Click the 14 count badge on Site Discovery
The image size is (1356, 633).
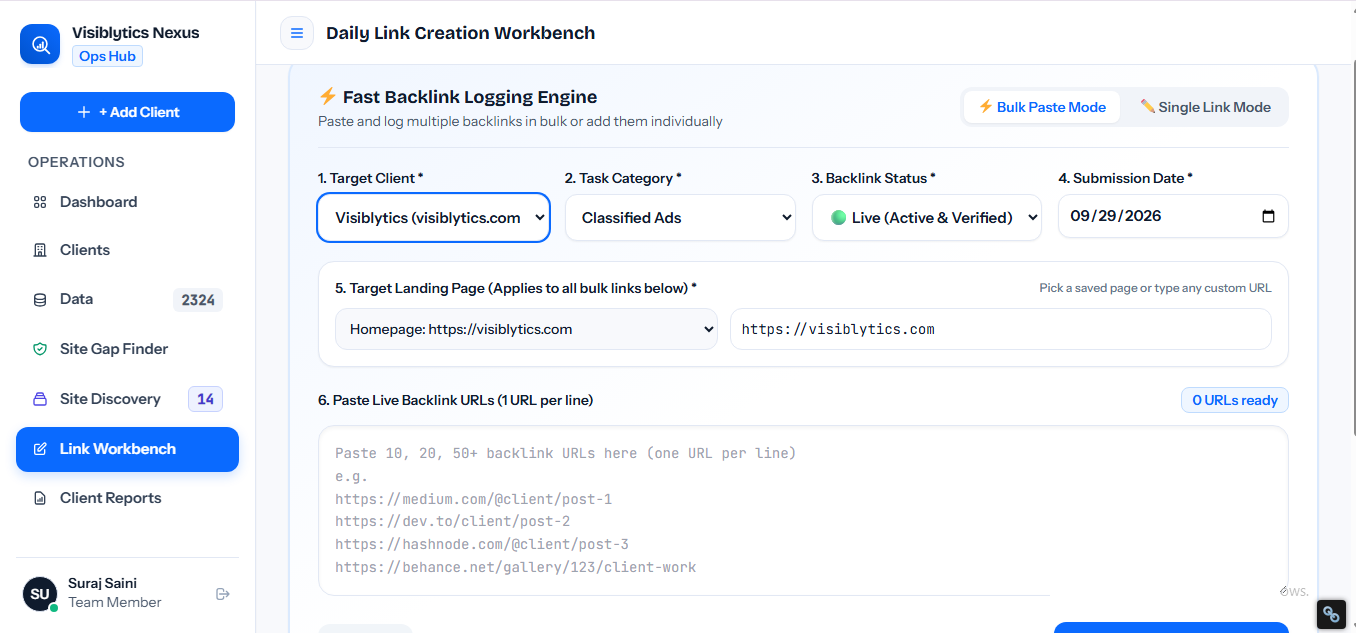click(x=205, y=399)
